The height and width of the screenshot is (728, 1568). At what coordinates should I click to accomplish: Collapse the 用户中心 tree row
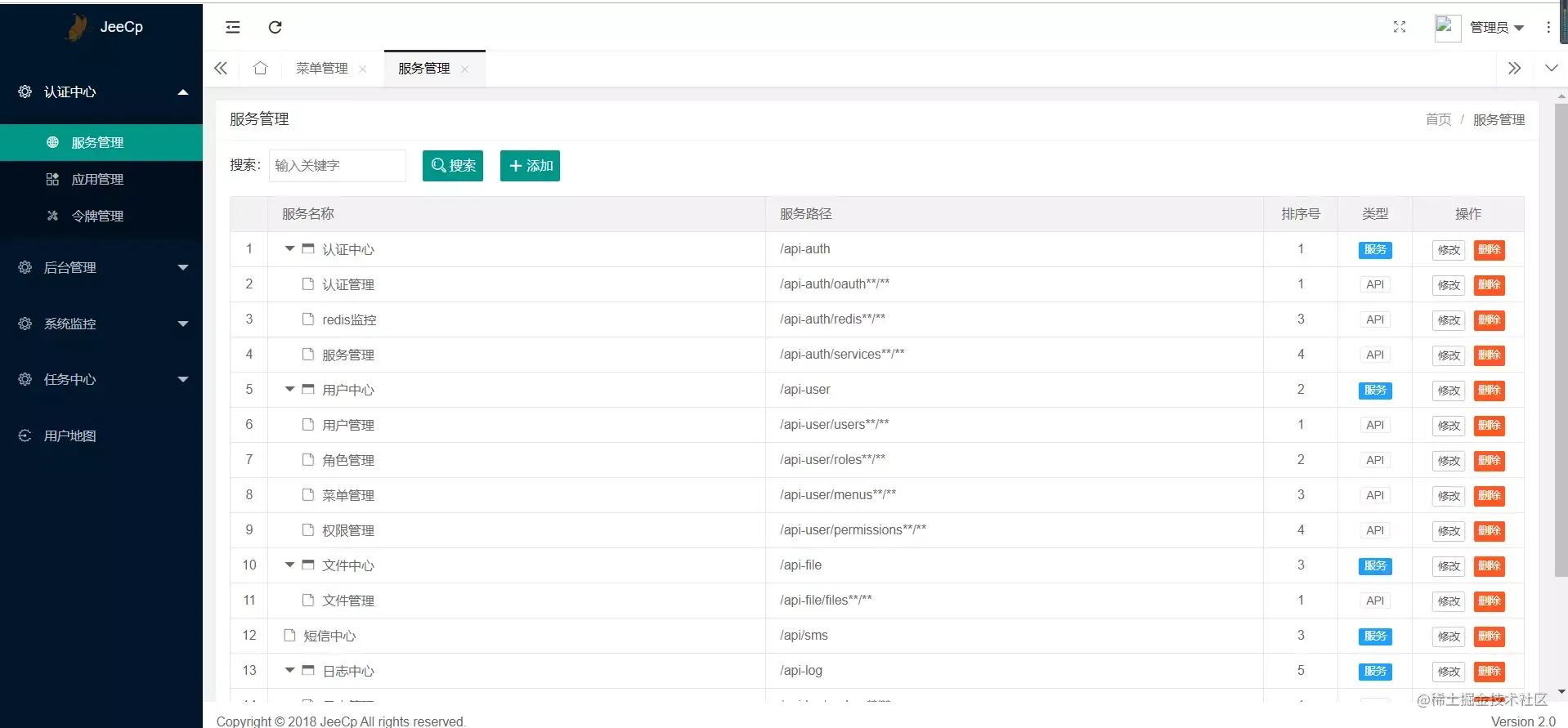point(289,389)
